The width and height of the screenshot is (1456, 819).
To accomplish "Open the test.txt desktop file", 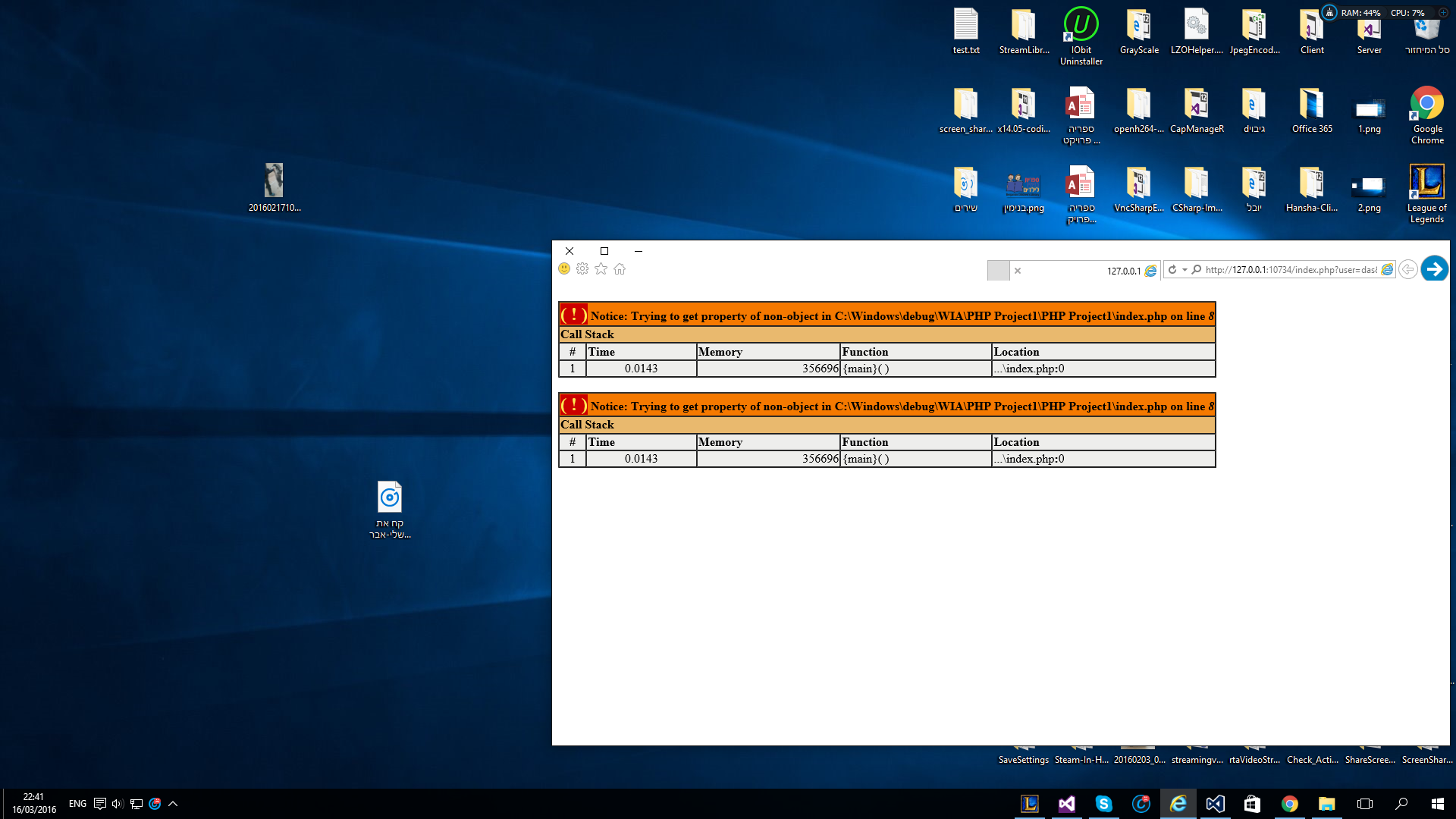I will tap(966, 32).
